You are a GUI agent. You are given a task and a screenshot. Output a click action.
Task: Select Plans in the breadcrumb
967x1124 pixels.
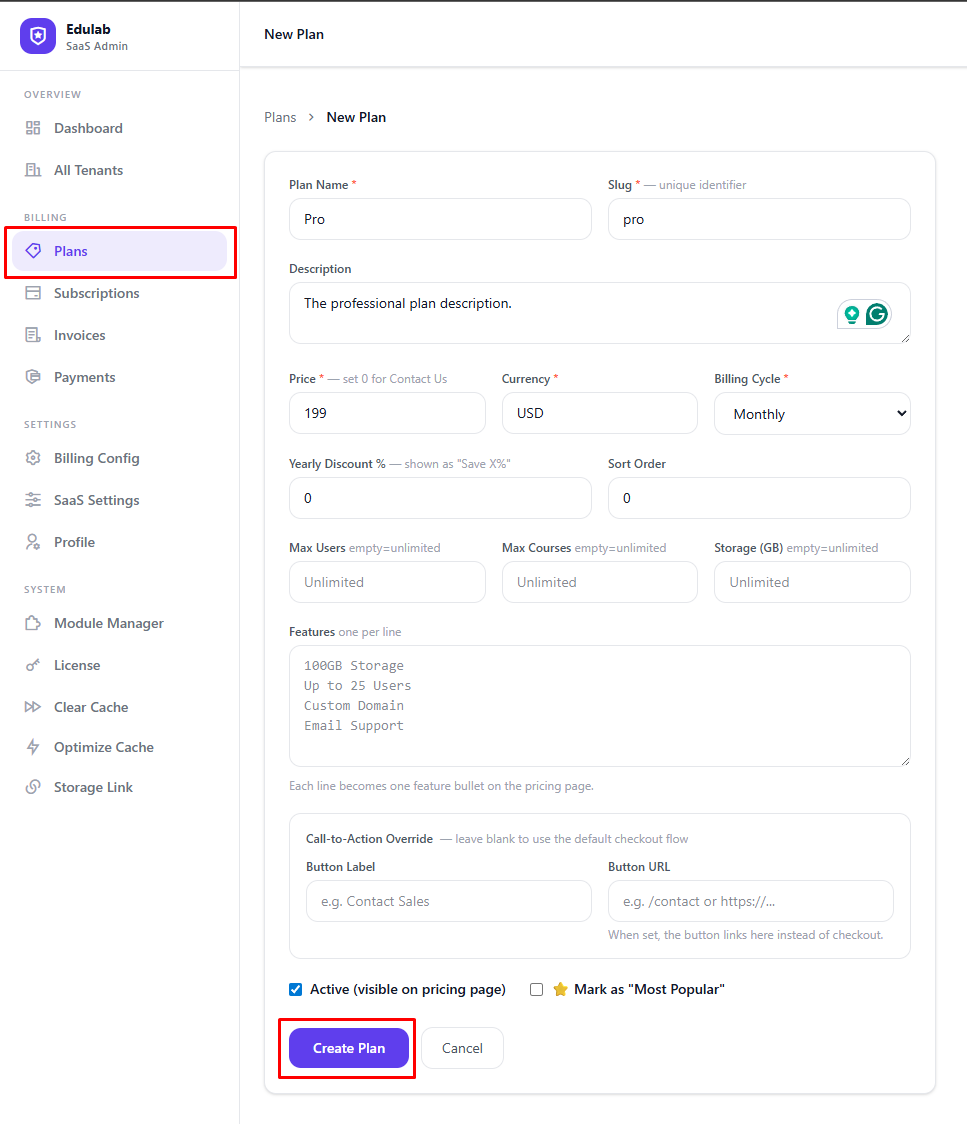coord(280,117)
